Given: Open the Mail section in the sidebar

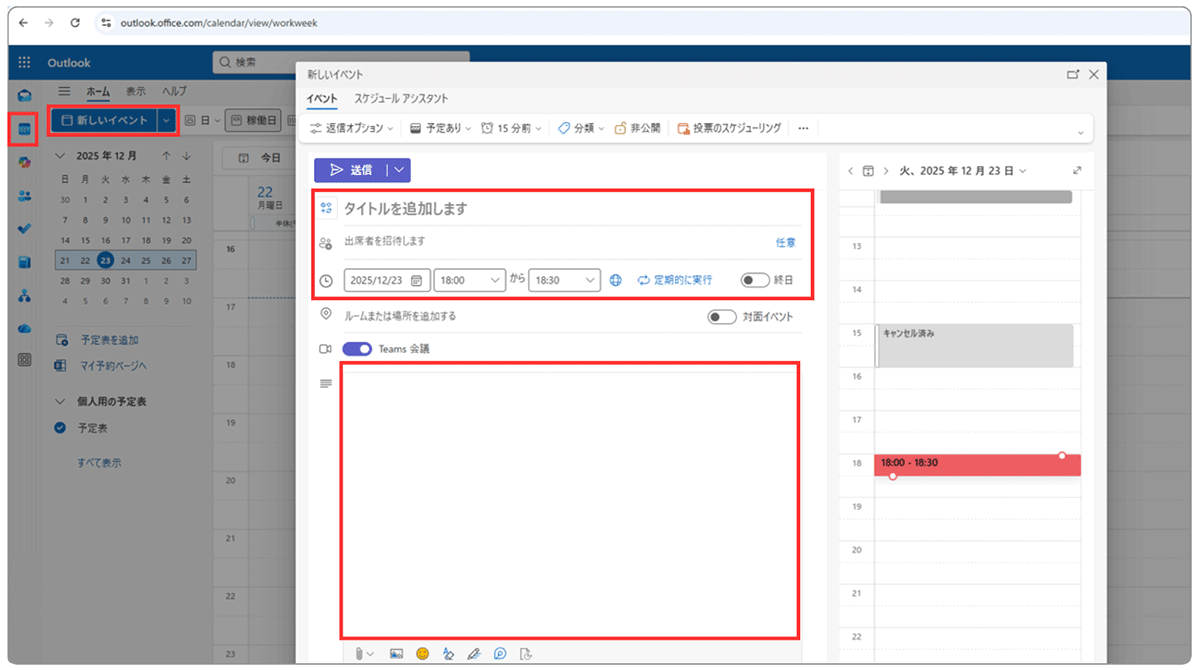Looking at the screenshot, I should [x=22, y=96].
